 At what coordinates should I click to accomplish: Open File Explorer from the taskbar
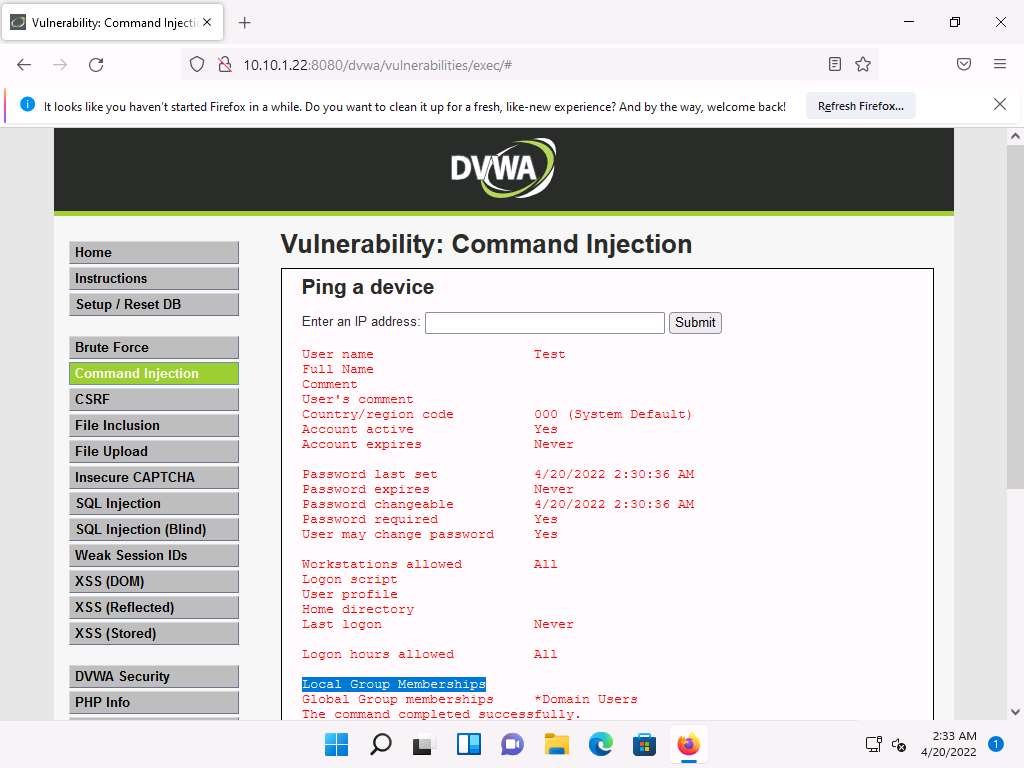[x=556, y=744]
